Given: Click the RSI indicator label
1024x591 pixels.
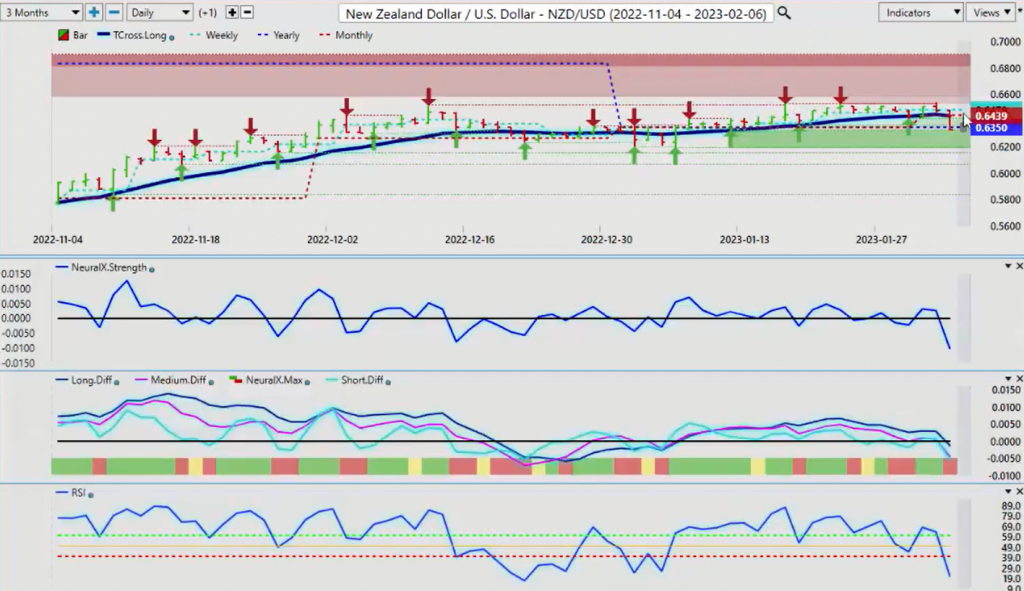Looking at the screenshot, I should pos(78,492).
